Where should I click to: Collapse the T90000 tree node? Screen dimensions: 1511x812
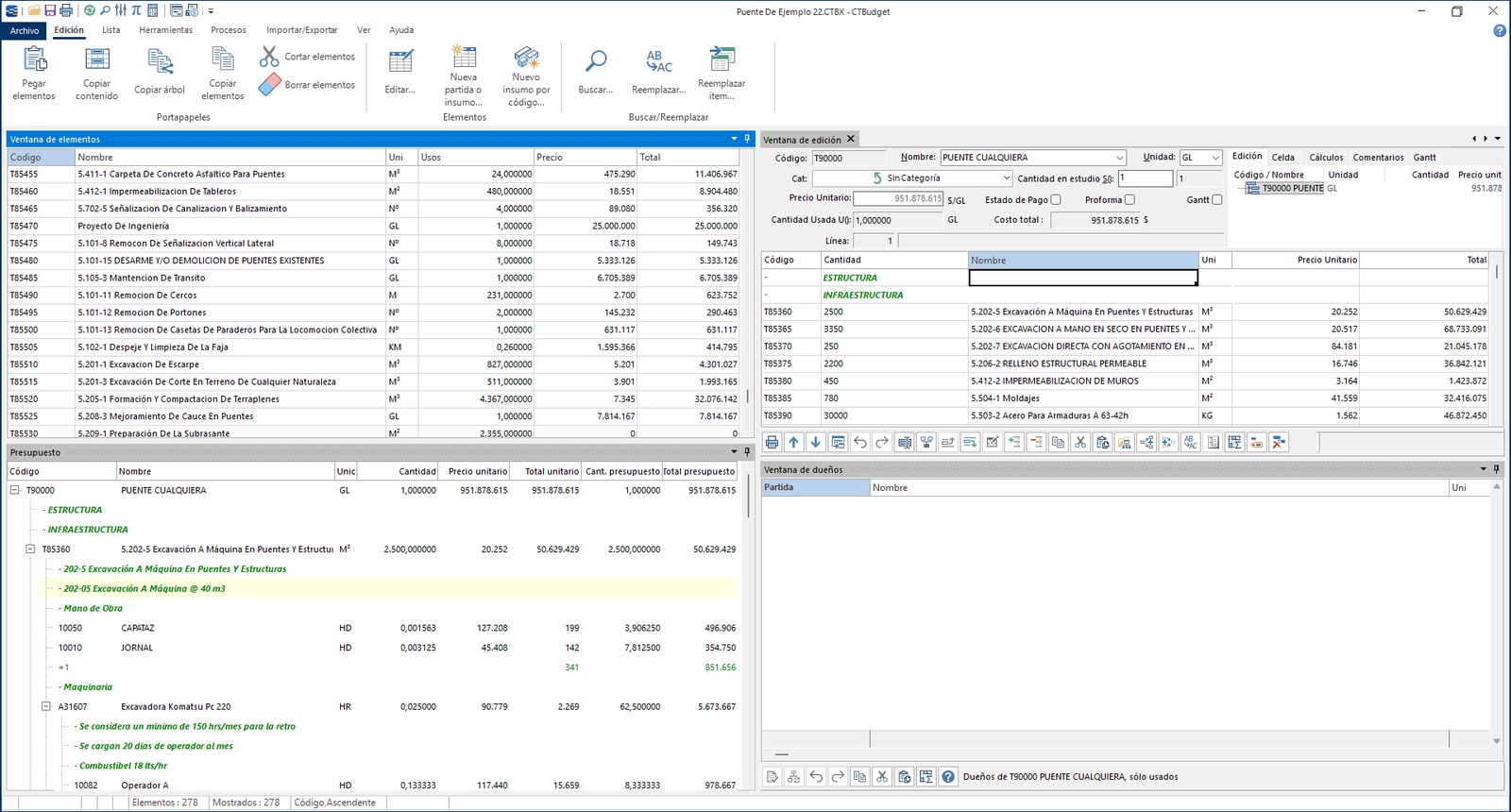coord(14,490)
